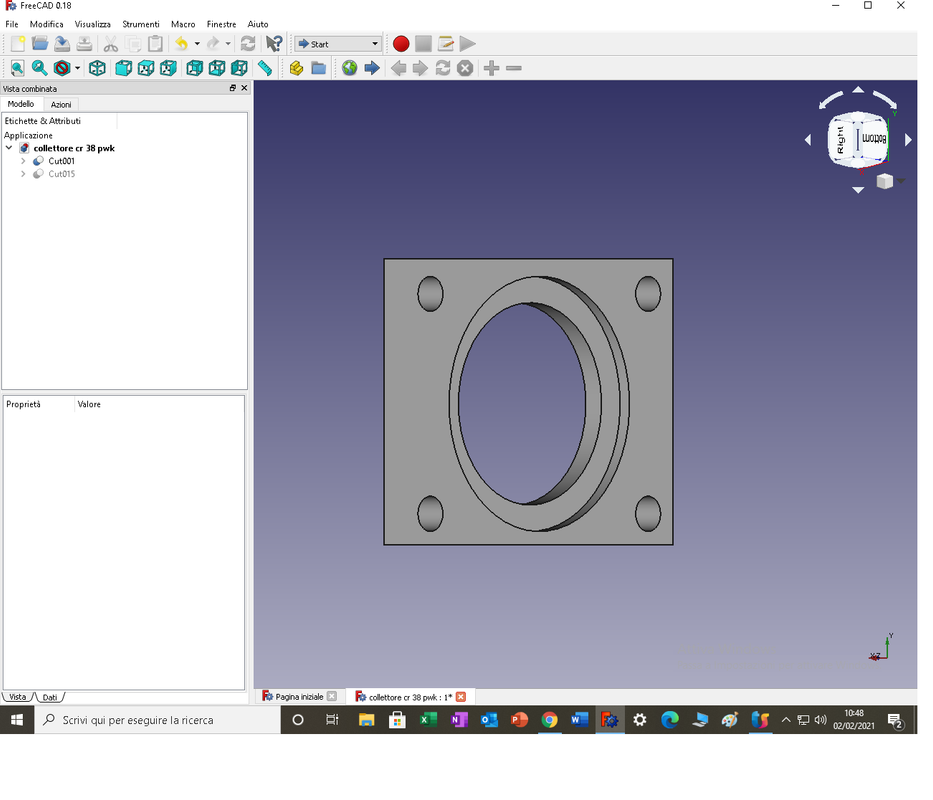933x800 pixels.
Task: Open the File menu
Action: 12,24
